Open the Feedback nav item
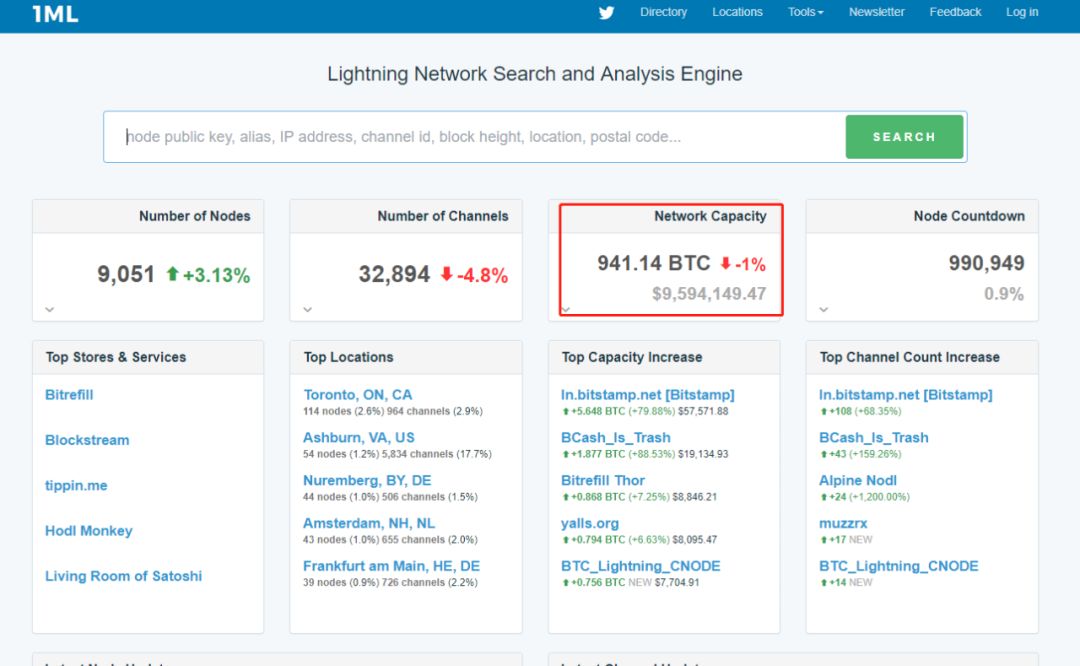 pyautogui.click(x=955, y=12)
